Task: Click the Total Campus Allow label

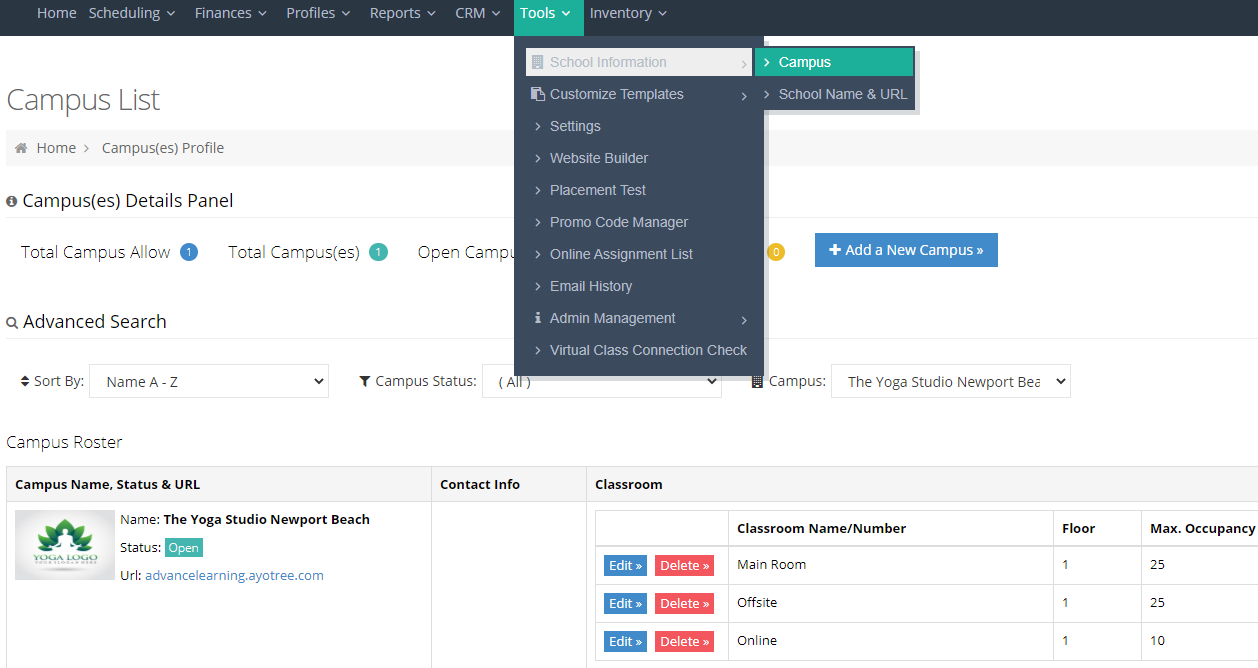Action: [x=95, y=252]
